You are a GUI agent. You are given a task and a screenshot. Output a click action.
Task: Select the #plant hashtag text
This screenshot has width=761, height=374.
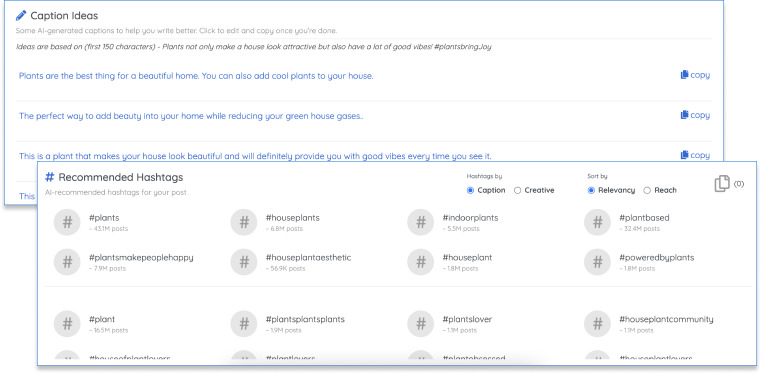102,320
